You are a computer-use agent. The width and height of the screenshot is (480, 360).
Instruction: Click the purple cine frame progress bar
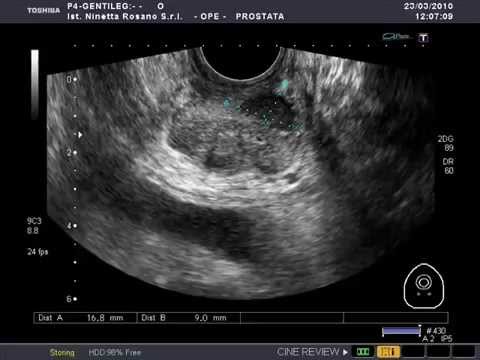tap(401, 331)
